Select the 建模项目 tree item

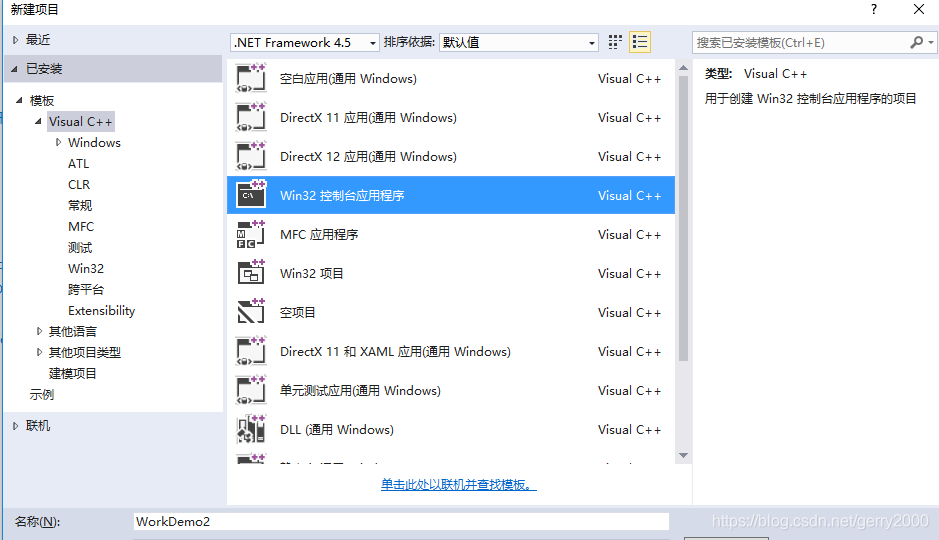point(72,374)
